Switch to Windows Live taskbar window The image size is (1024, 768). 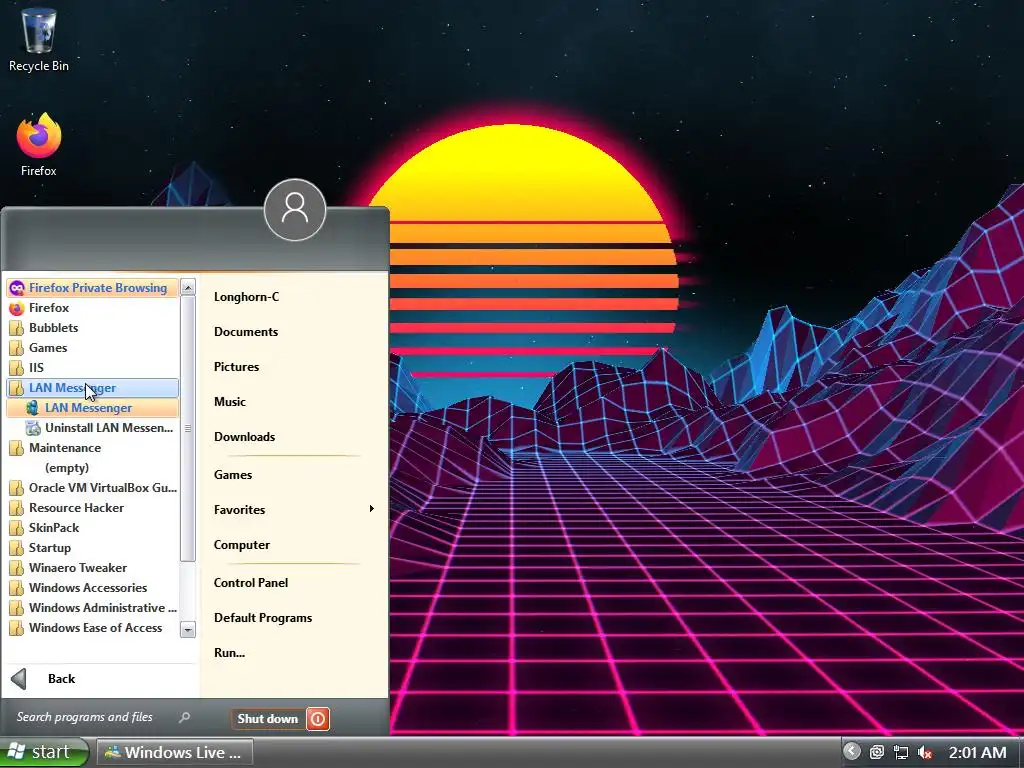(x=174, y=752)
